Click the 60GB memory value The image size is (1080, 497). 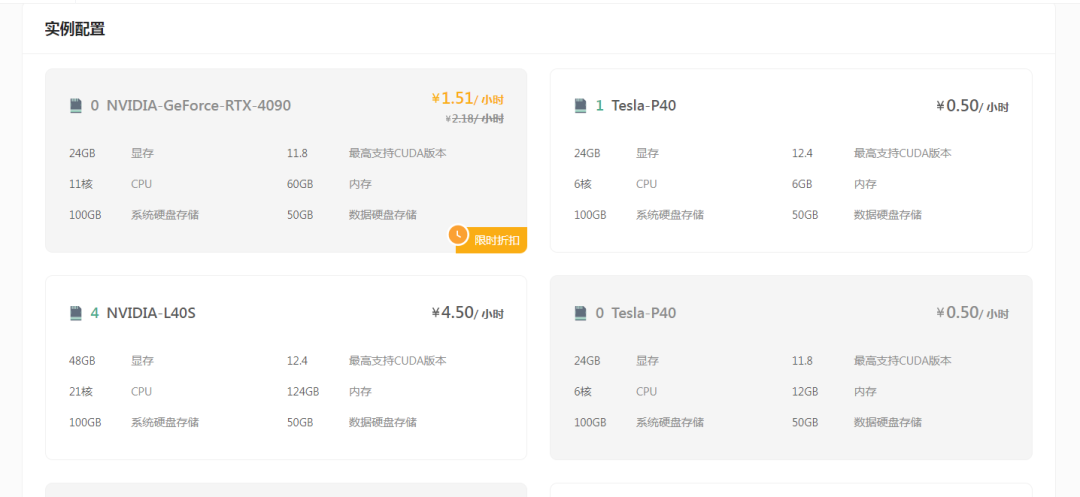tap(300, 184)
